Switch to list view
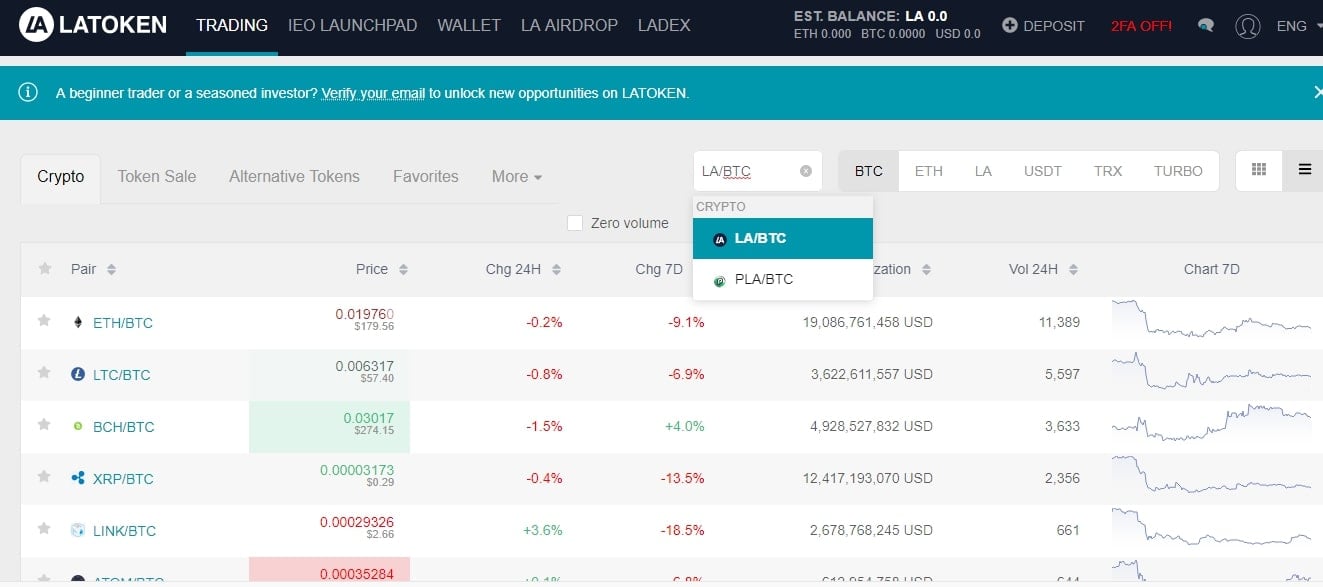The height and width of the screenshot is (587, 1323). tap(1304, 170)
